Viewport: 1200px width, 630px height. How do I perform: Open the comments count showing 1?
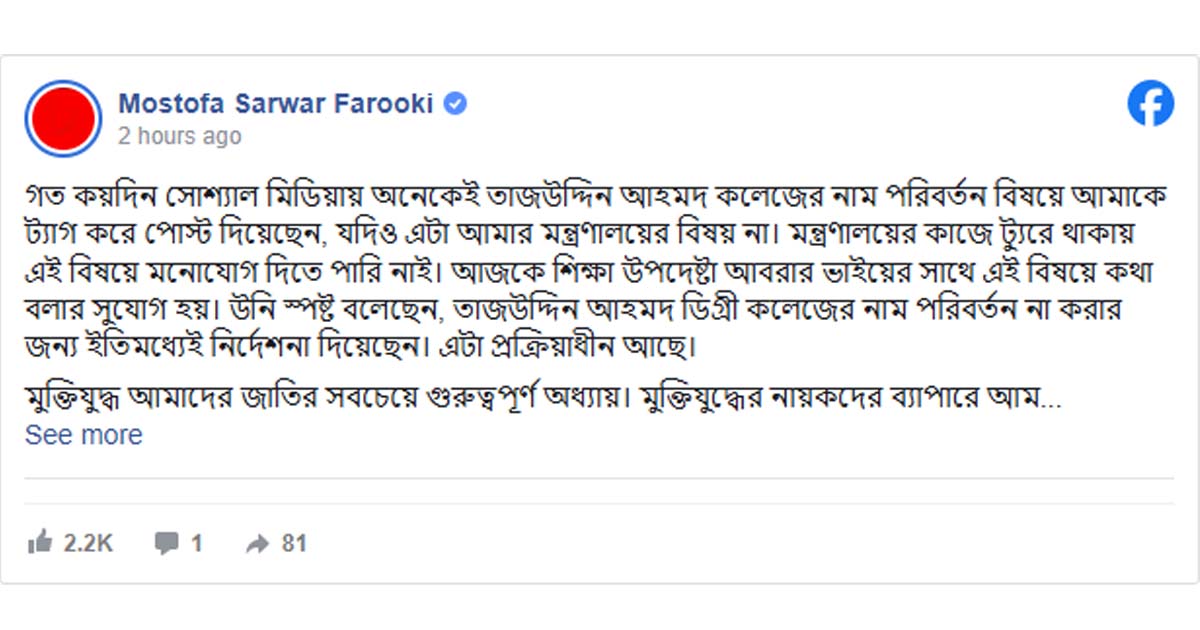click(x=196, y=544)
